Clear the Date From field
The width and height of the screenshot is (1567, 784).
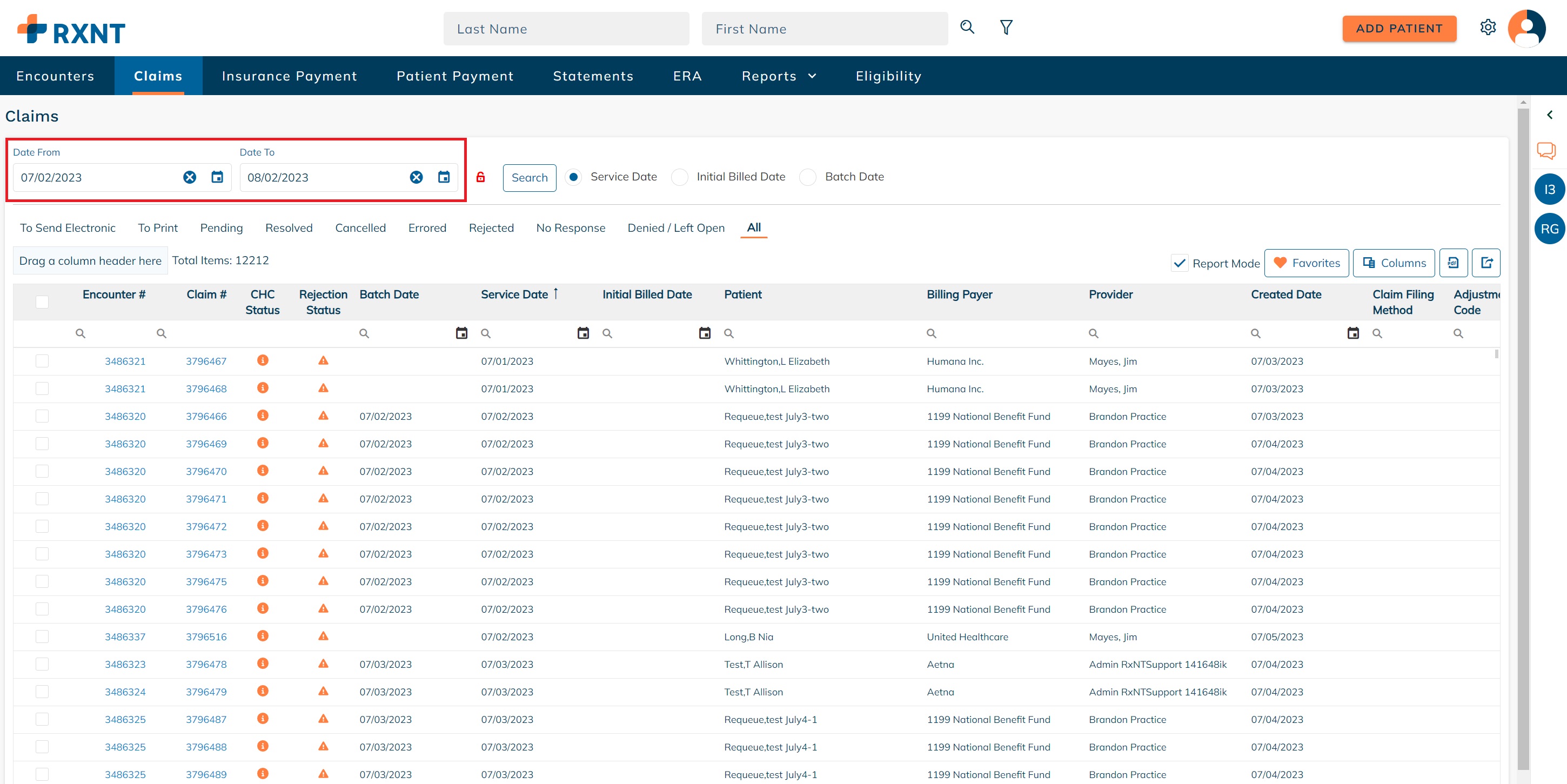click(190, 177)
